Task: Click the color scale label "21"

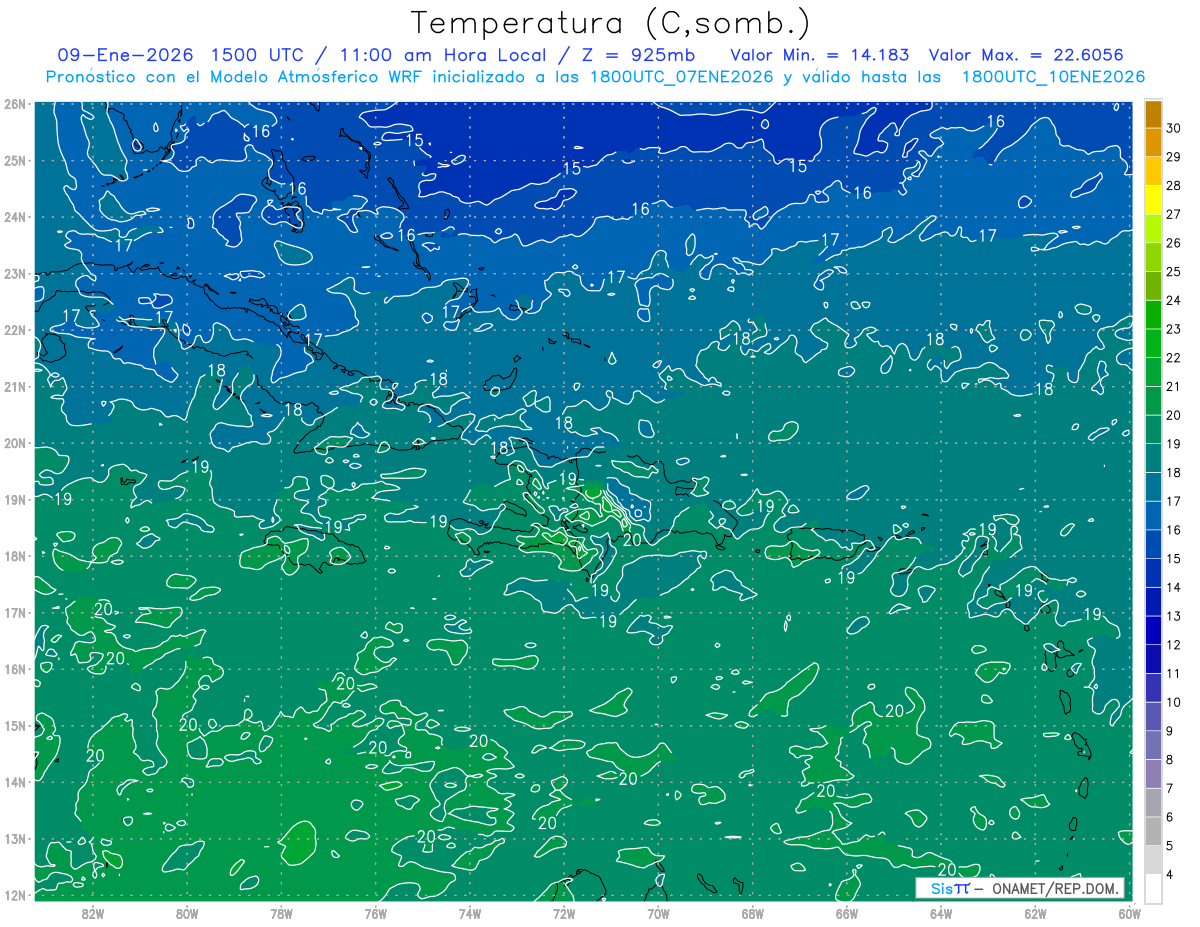Action: [1174, 386]
